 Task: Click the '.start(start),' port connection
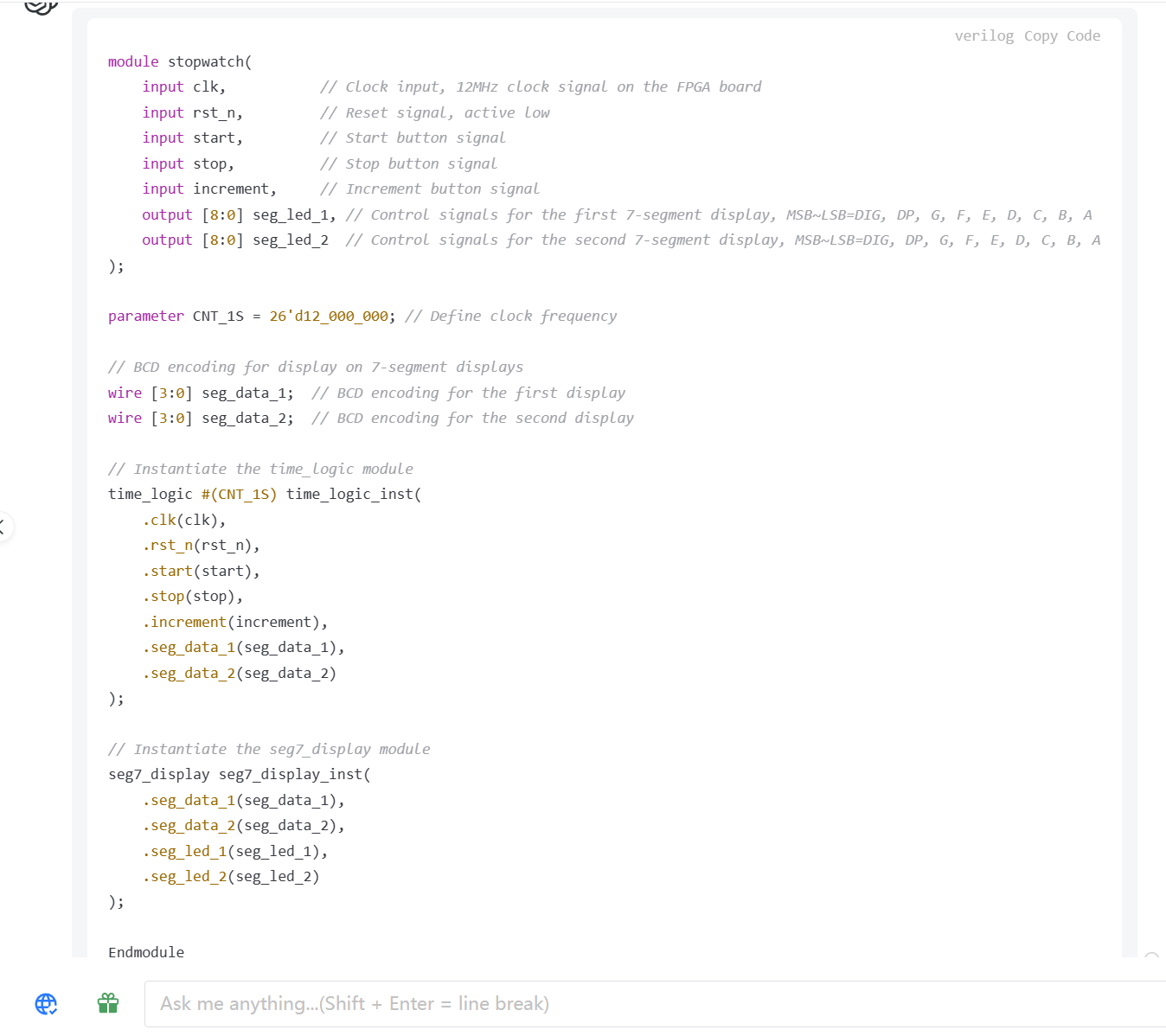(202, 571)
